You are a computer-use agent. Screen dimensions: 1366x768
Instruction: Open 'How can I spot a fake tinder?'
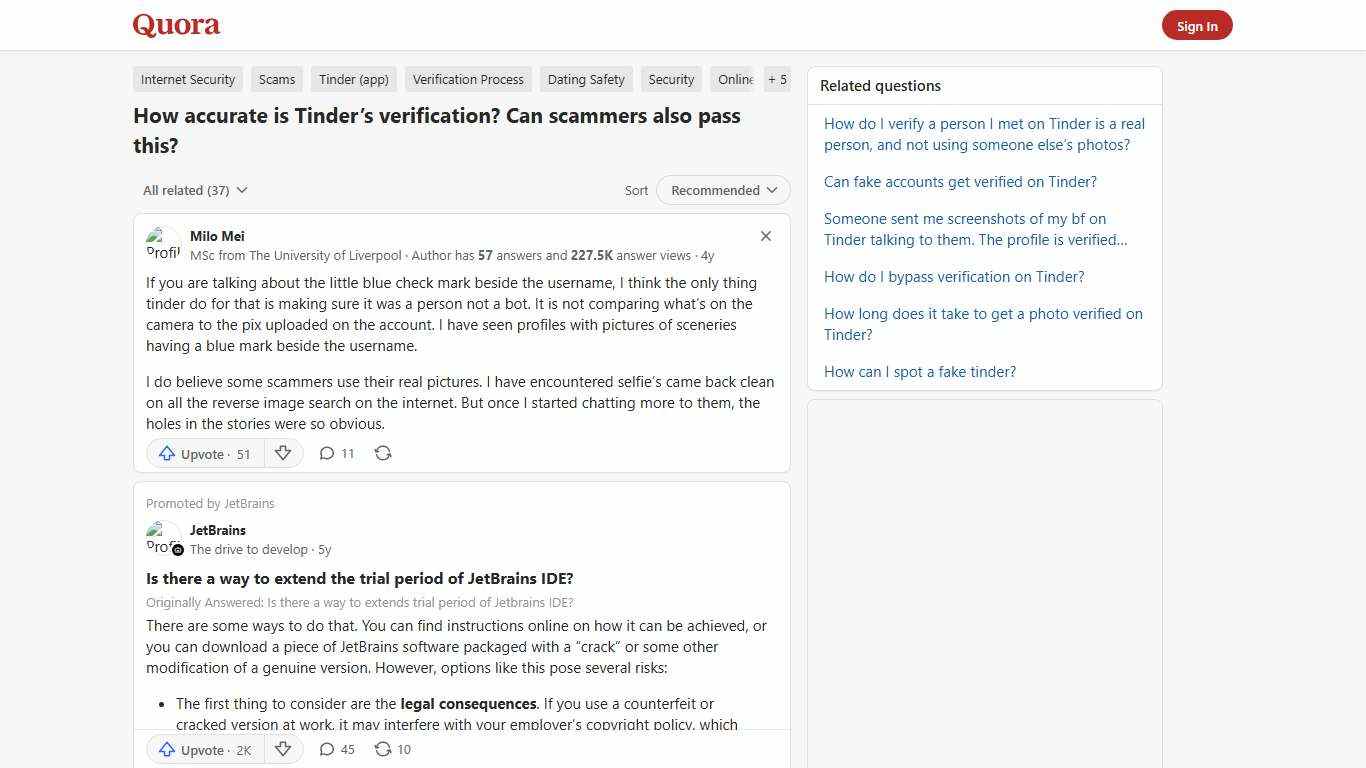point(919,371)
